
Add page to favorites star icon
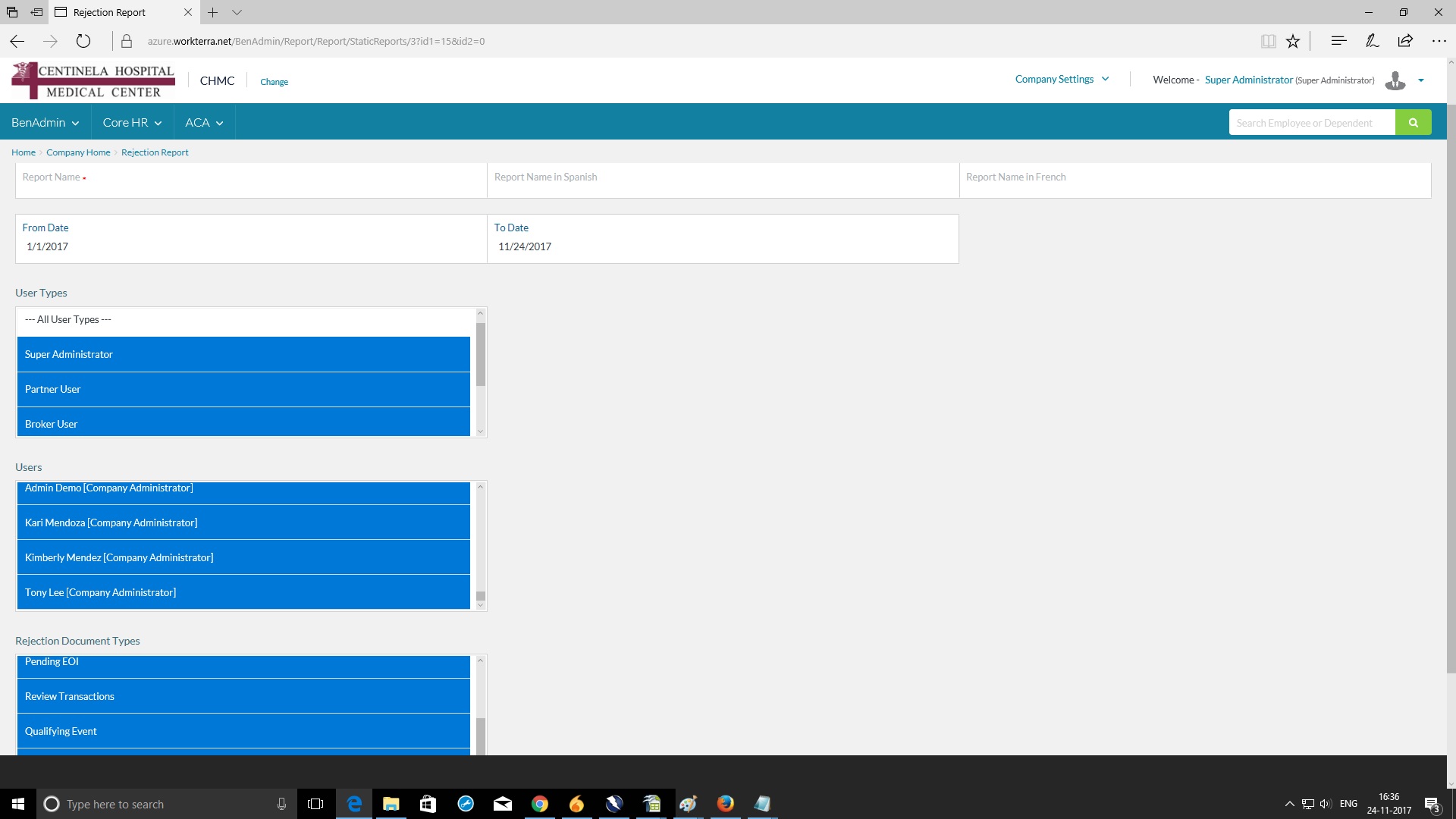tap(1293, 41)
